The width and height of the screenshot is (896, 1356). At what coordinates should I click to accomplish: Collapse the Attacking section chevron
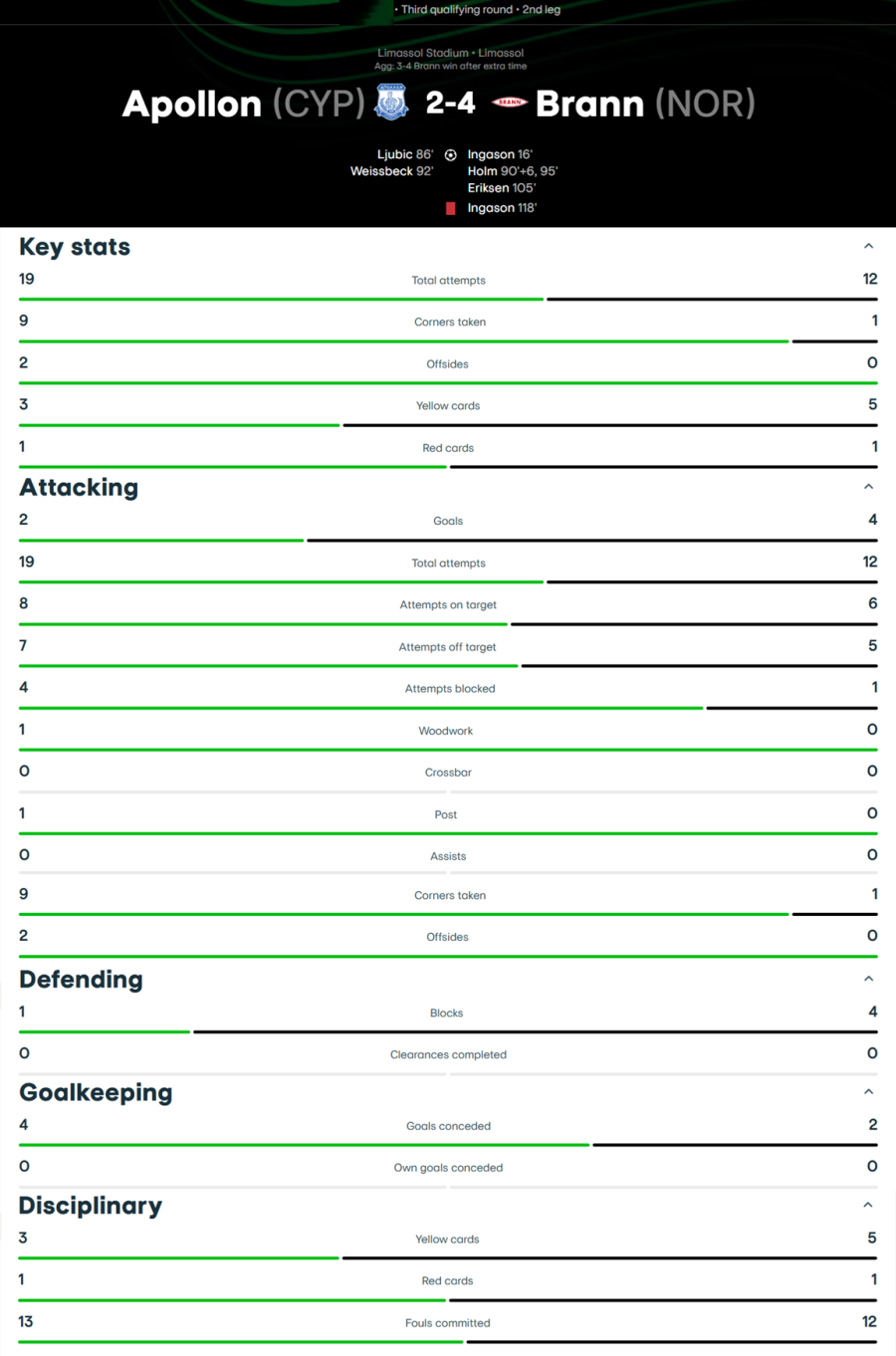tap(868, 487)
